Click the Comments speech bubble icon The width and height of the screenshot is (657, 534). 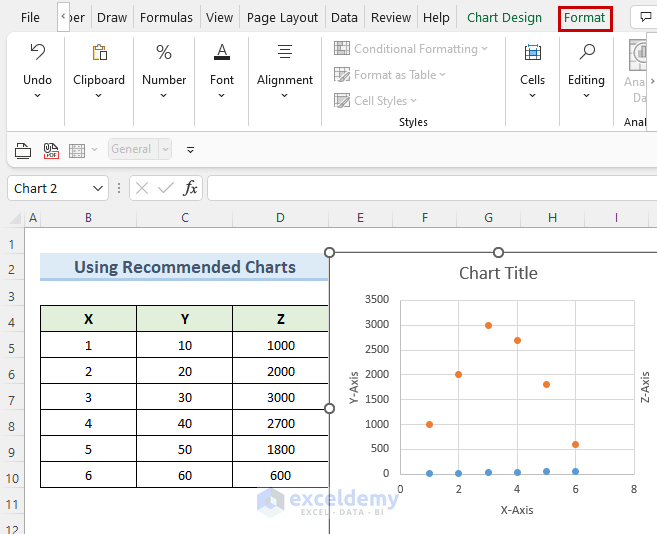[646, 17]
